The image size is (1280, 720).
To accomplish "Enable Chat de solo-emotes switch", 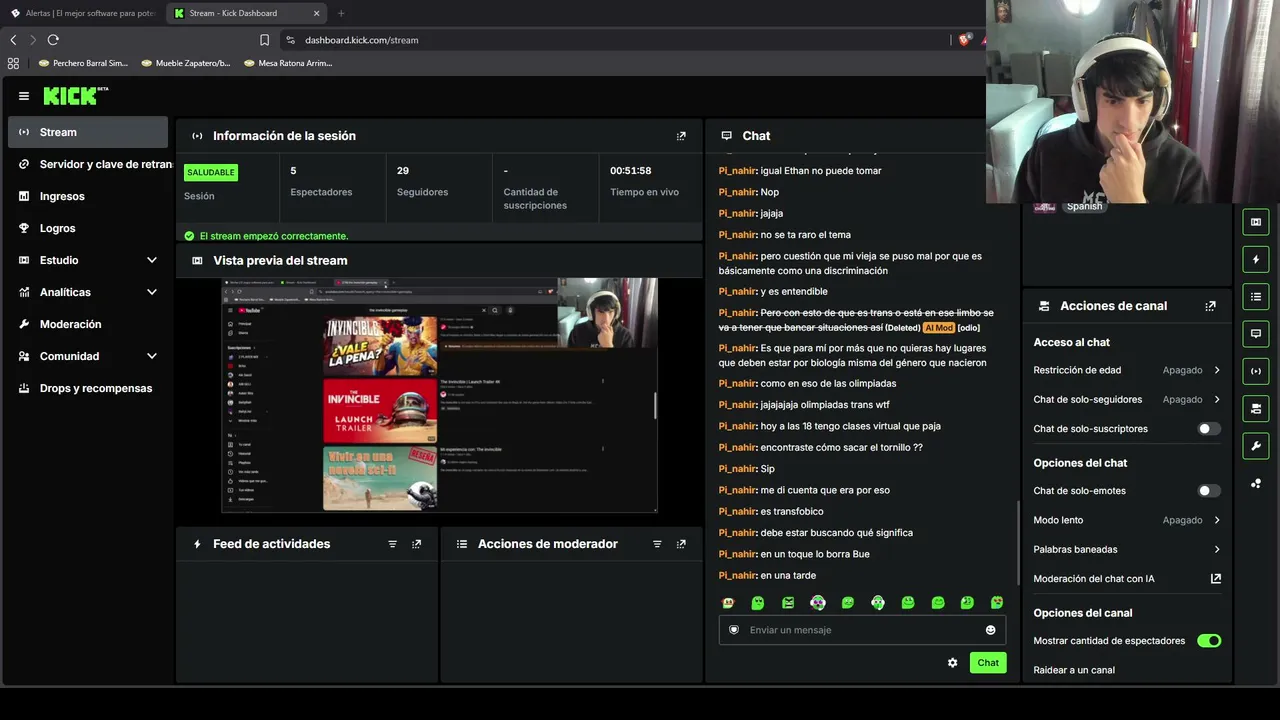I will pos(1209,491).
